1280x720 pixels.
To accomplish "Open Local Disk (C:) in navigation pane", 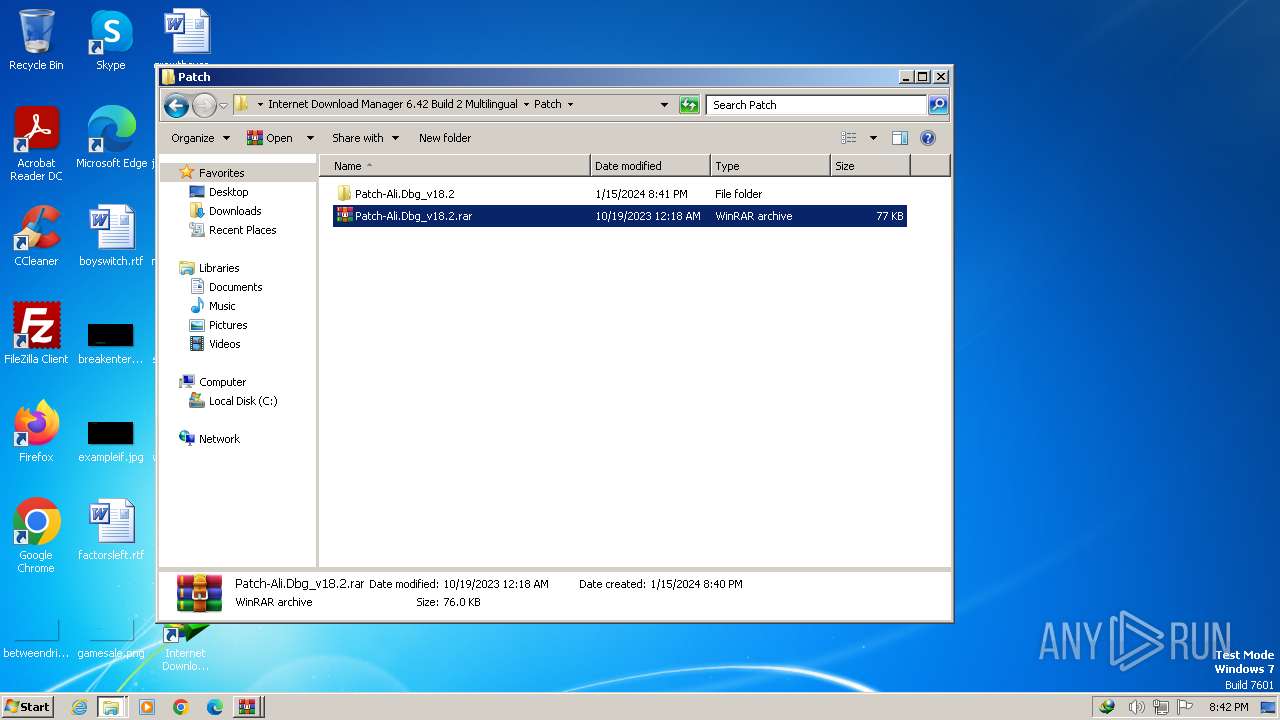I will (x=242, y=401).
